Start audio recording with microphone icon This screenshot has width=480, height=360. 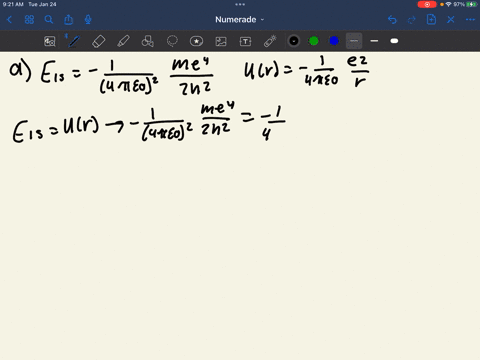point(88,20)
